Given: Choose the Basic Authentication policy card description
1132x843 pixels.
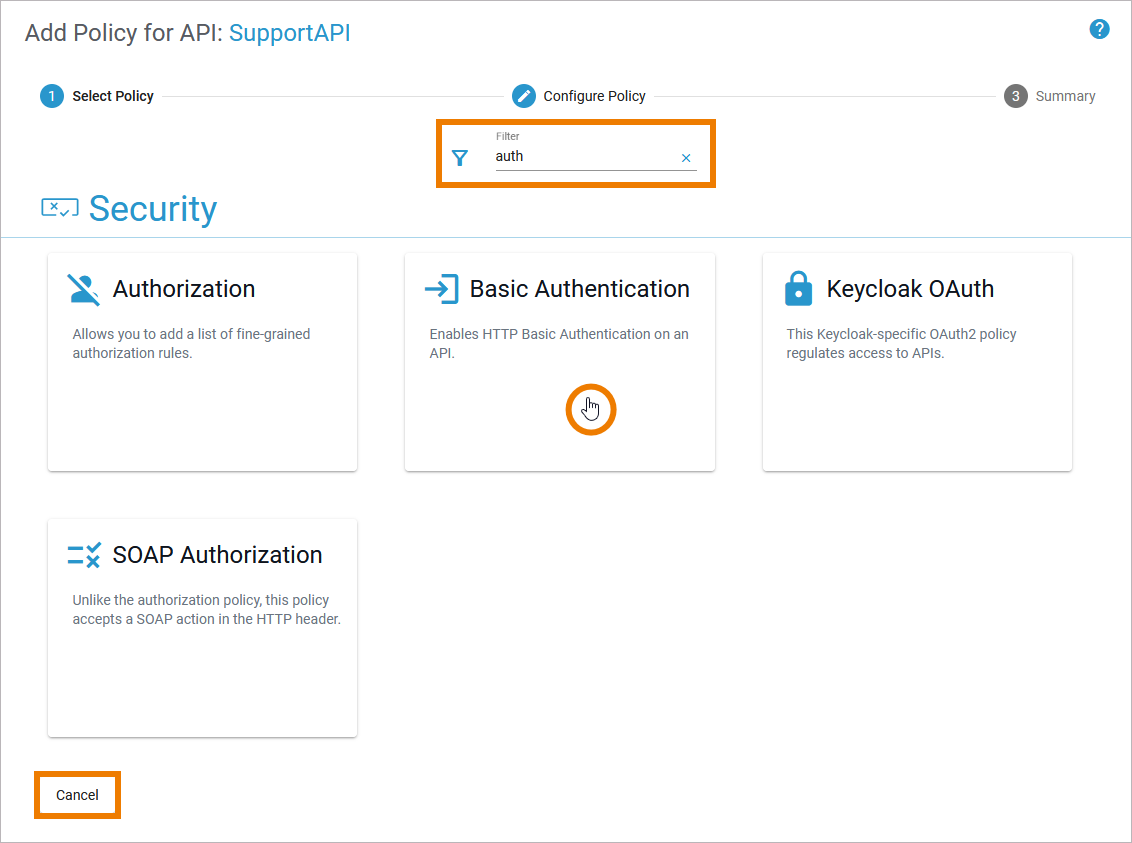Looking at the screenshot, I should [558, 343].
